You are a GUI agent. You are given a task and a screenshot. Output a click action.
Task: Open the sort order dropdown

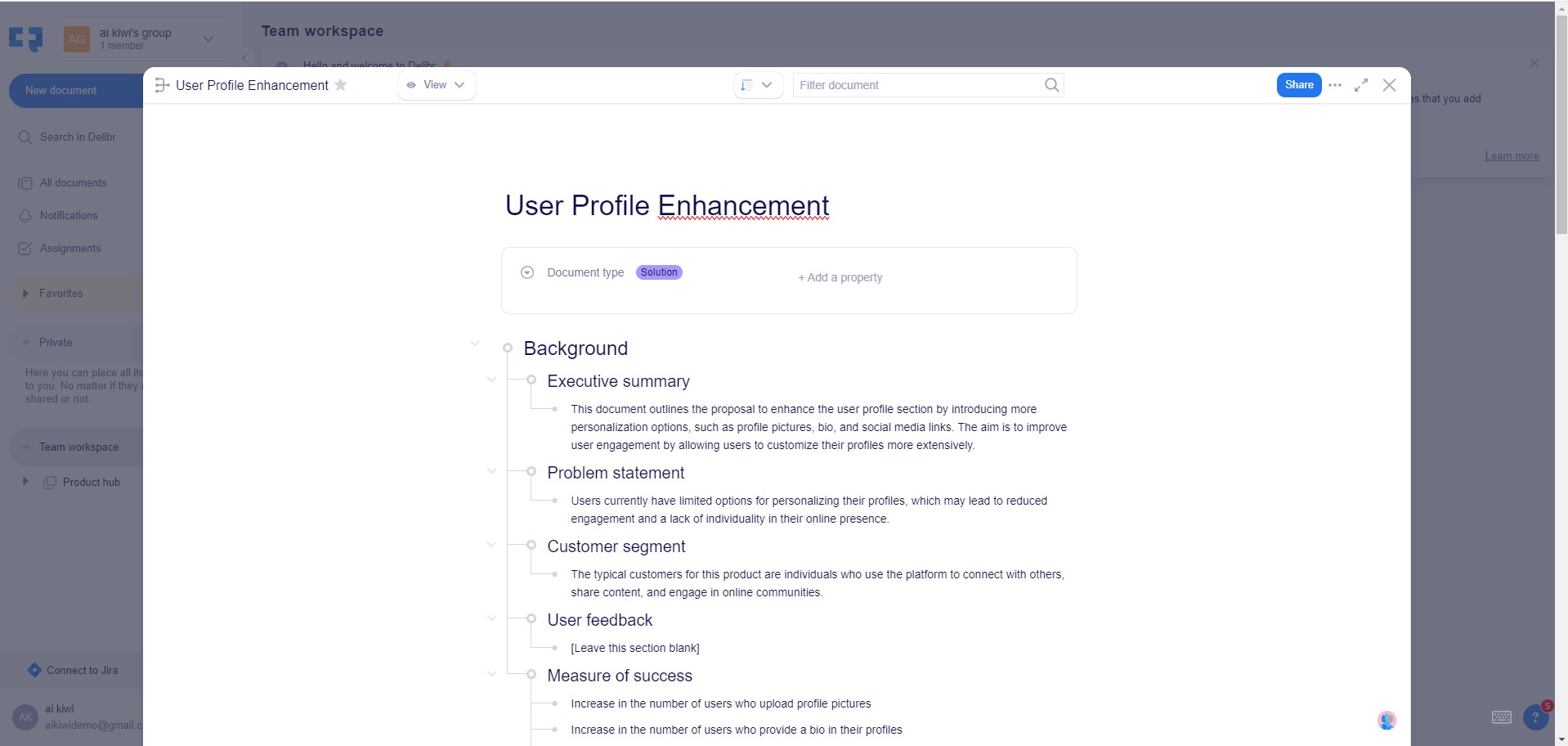point(757,85)
